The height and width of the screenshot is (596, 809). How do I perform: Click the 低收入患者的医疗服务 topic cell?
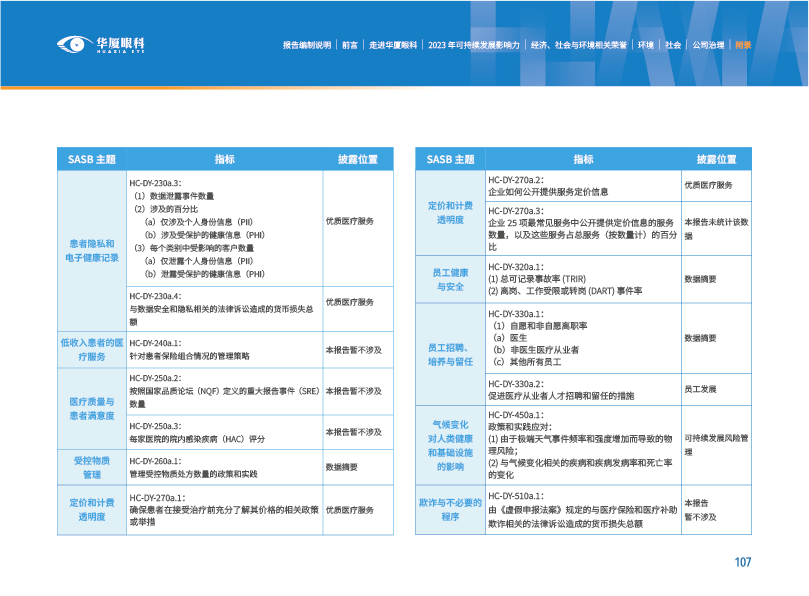coord(92,349)
